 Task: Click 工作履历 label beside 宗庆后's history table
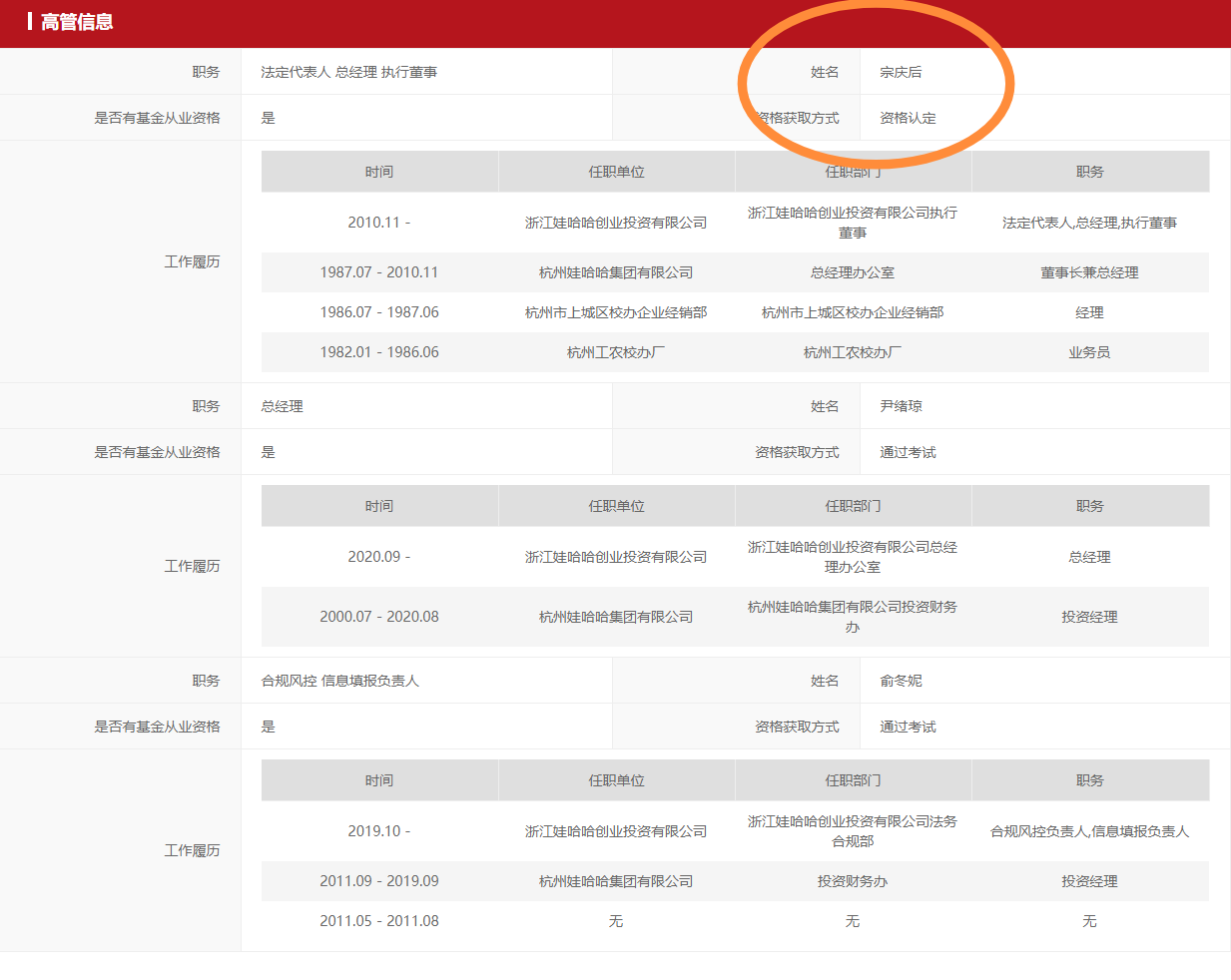[x=192, y=261]
